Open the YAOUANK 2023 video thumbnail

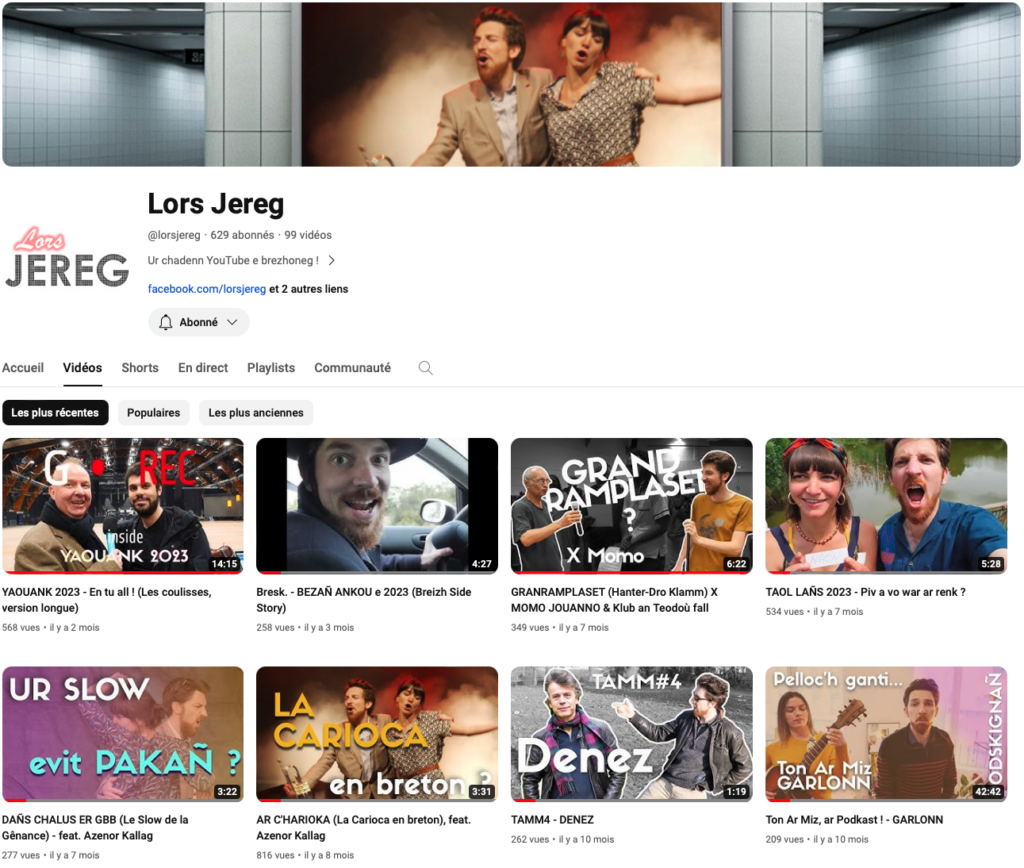[x=123, y=505]
